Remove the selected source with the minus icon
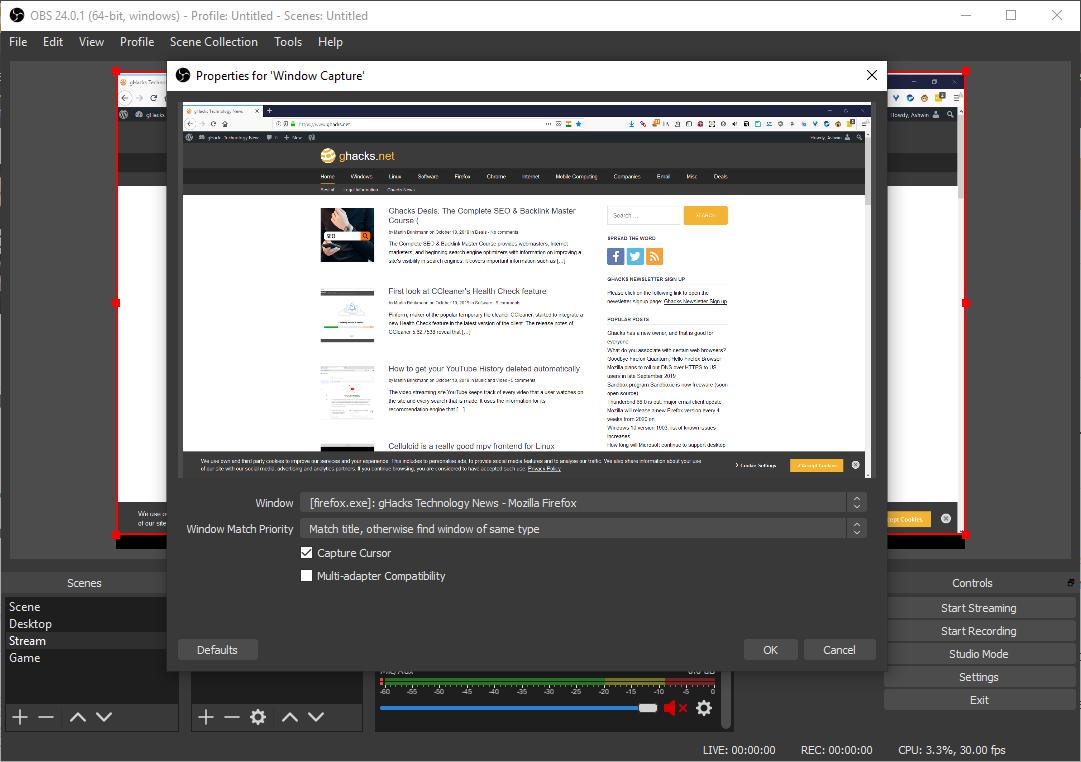 pos(232,717)
